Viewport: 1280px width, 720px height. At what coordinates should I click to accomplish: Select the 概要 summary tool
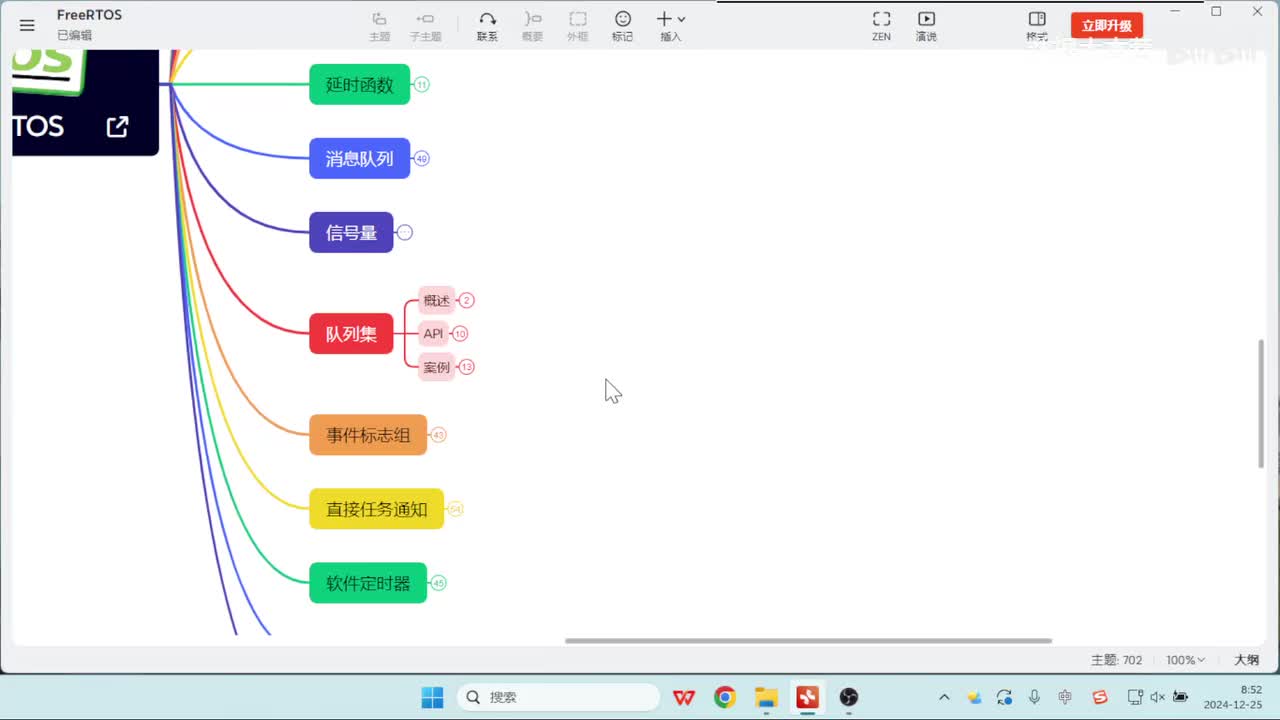(532, 26)
